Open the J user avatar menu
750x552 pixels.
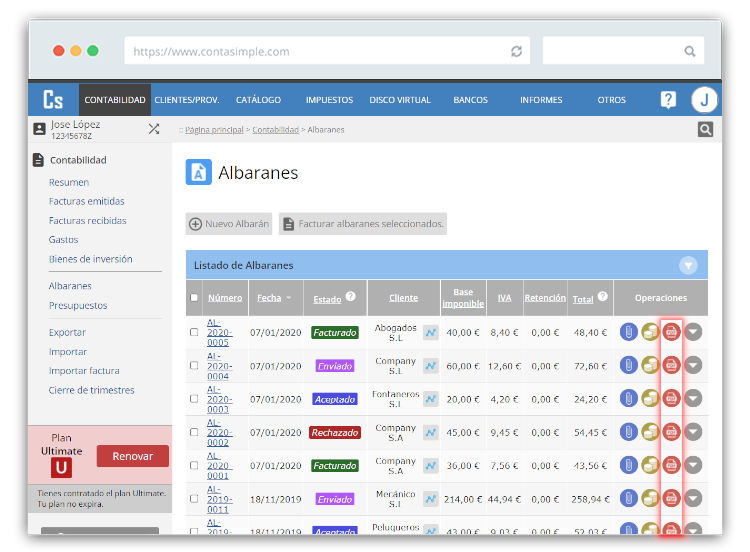704,99
